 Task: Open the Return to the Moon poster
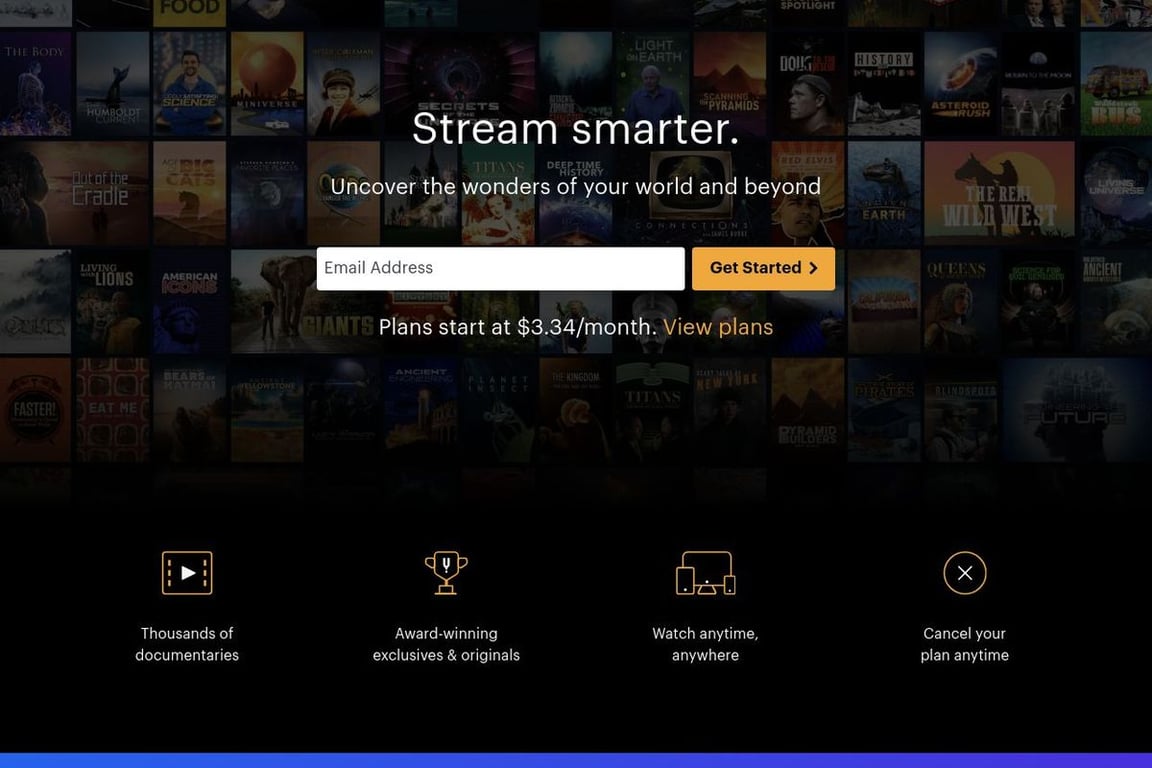coord(1038,84)
